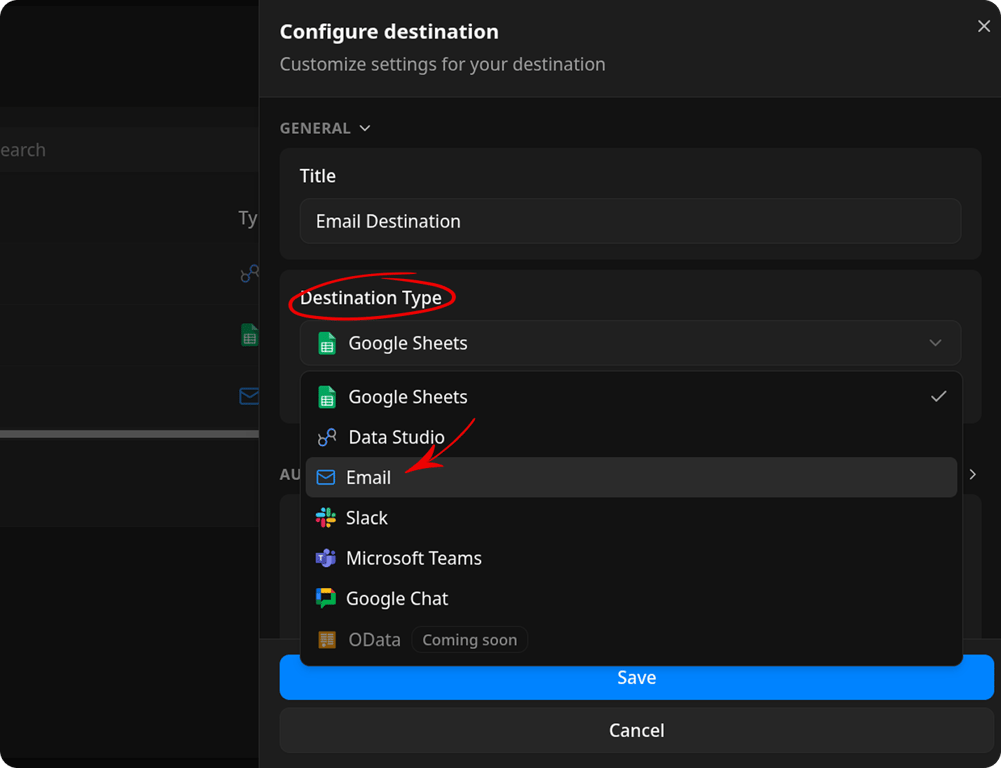This screenshot has width=1001, height=768.
Task: Choose the Data Studio option label
Action: [x=396, y=437]
